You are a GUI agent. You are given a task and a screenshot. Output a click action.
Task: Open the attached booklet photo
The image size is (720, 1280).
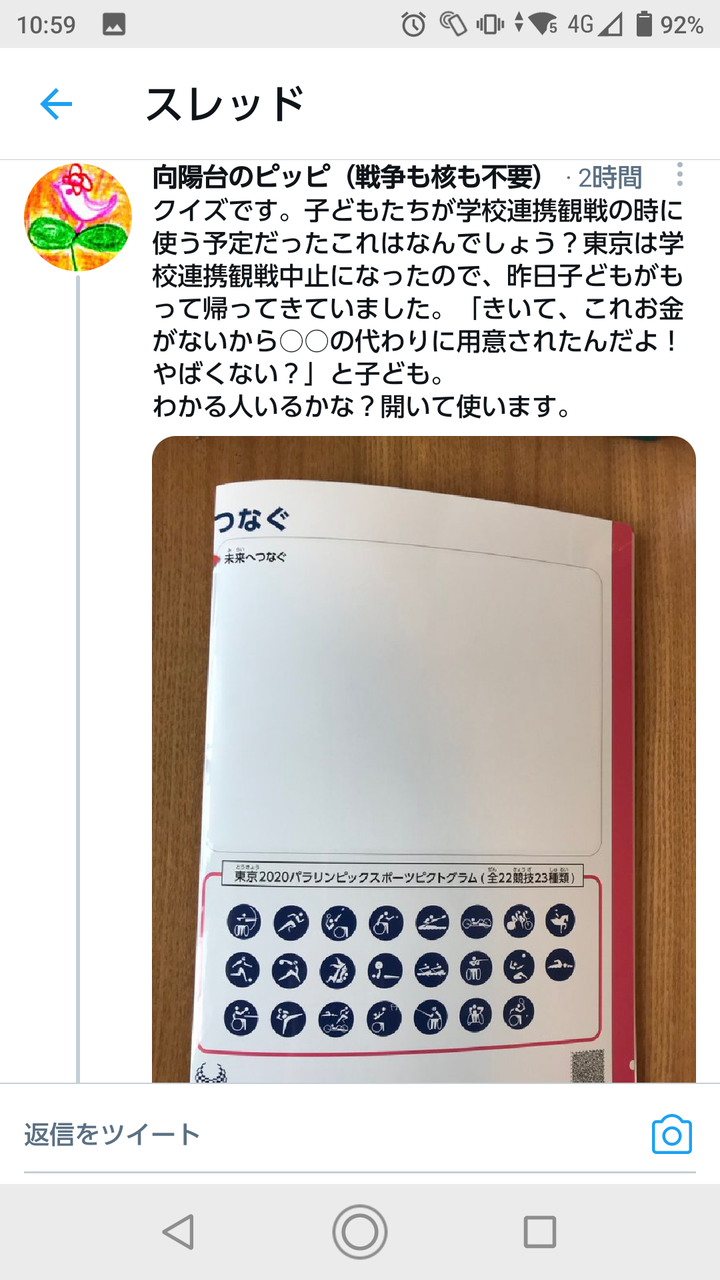pos(424,759)
